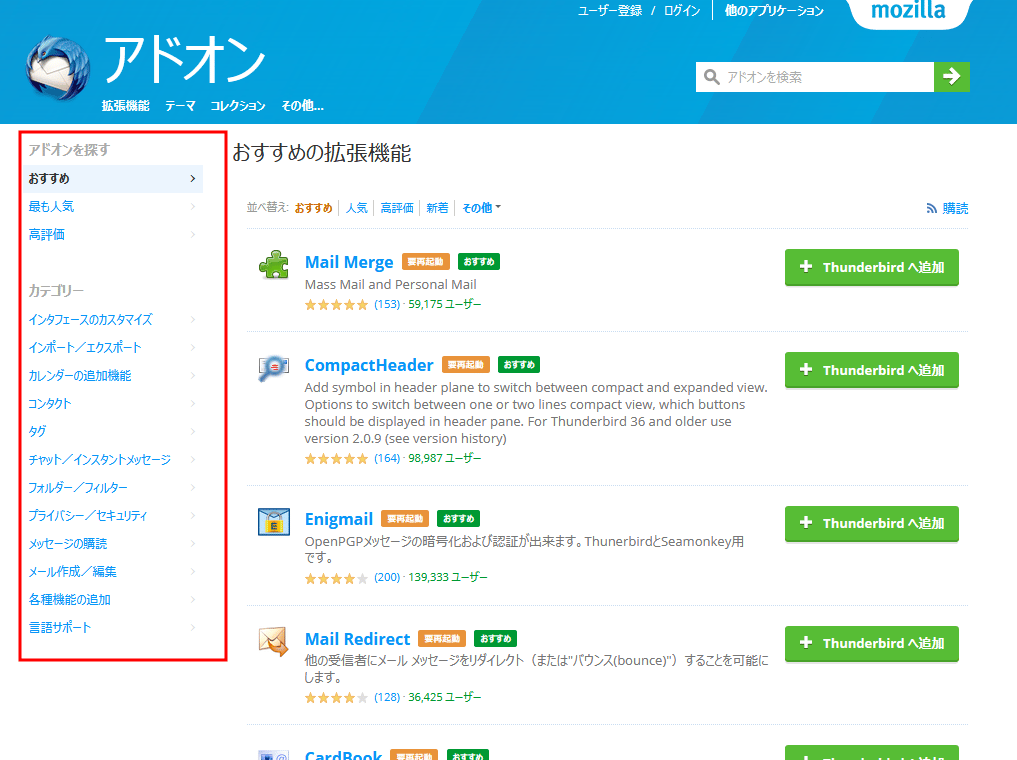Click the chevron beside 最も人気
The height and width of the screenshot is (760, 1017).
pyautogui.click(x=193, y=206)
